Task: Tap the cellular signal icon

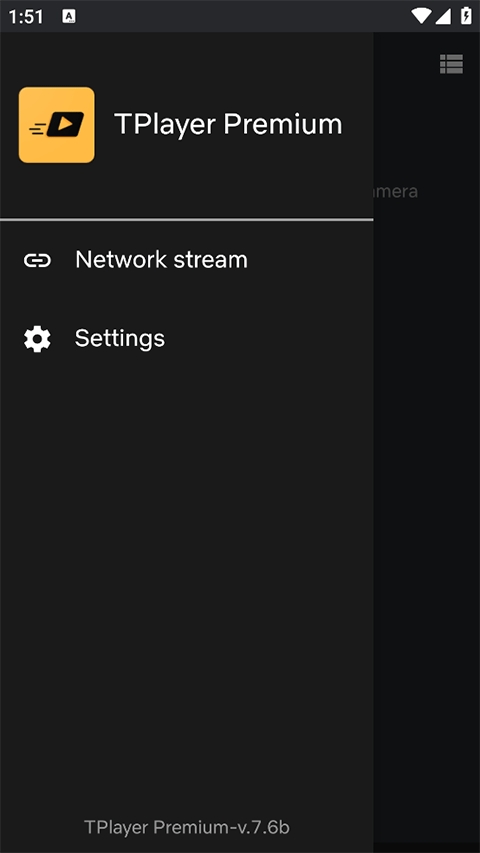Action: 443,16
